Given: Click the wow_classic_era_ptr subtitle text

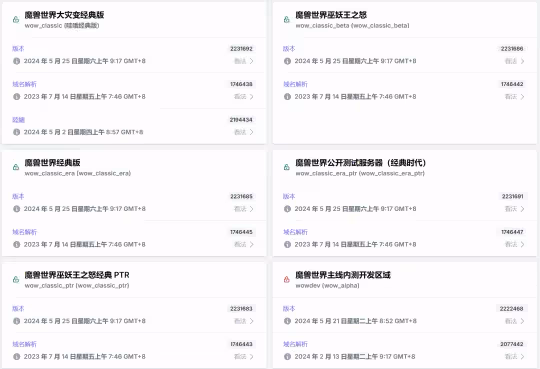Looking at the screenshot, I should [x=360, y=173].
